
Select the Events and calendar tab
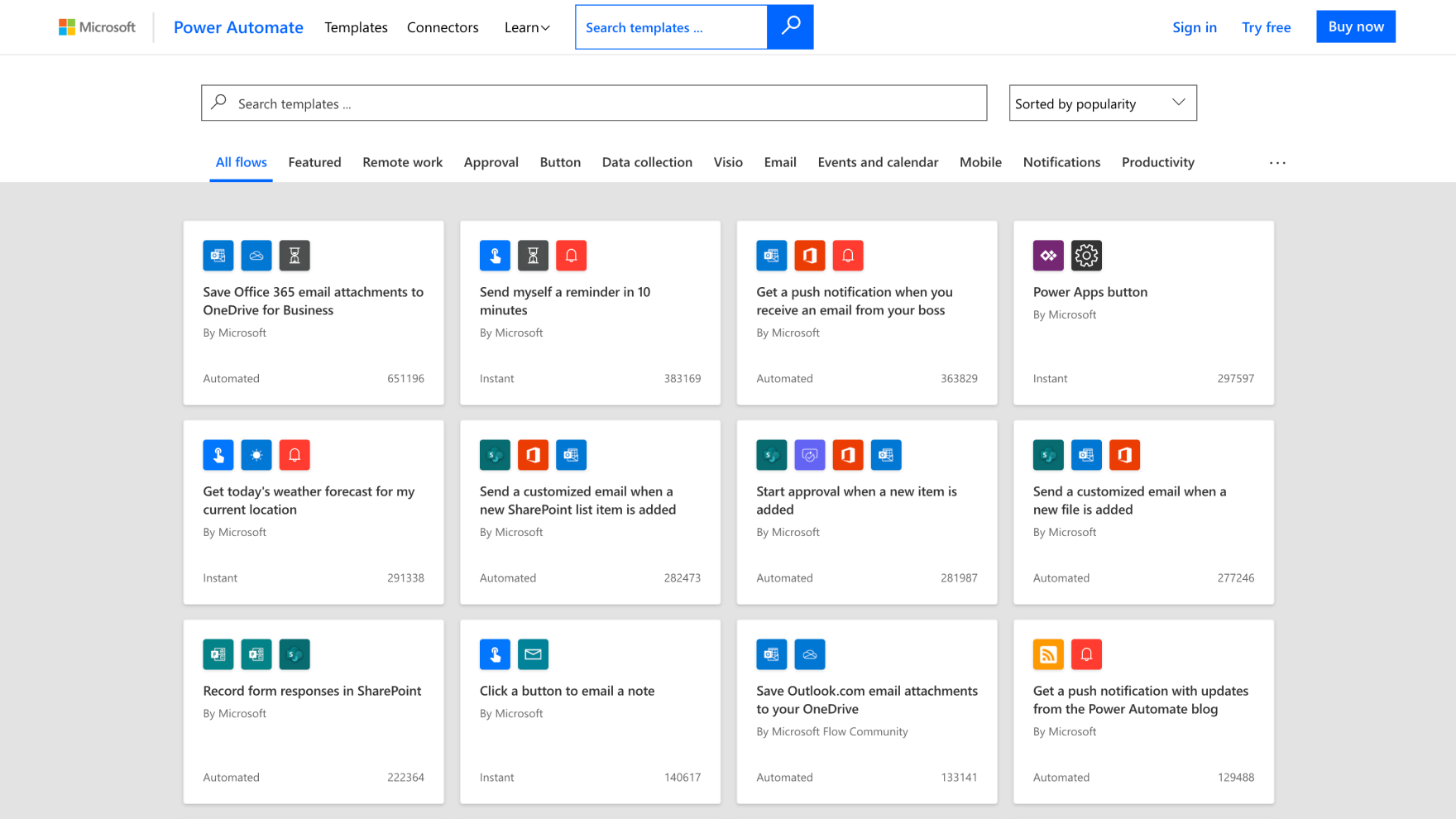point(878,162)
